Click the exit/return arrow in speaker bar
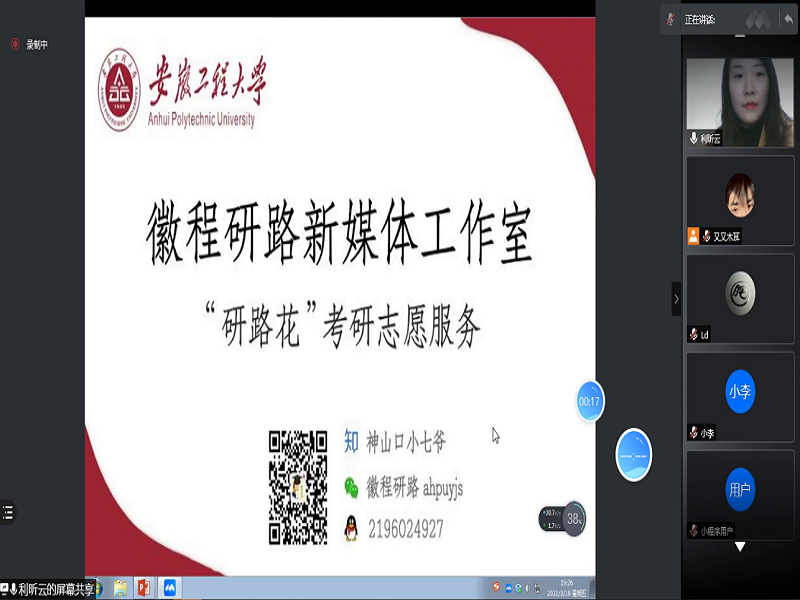The image size is (800, 600). [788, 19]
